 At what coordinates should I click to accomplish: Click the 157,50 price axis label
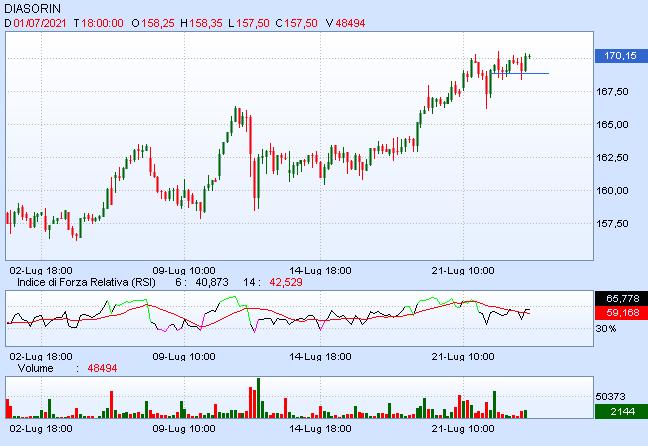612,224
